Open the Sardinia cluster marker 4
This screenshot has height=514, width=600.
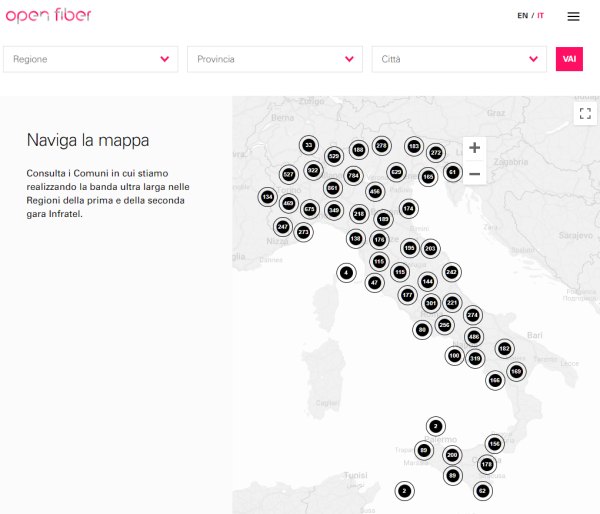(346, 272)
